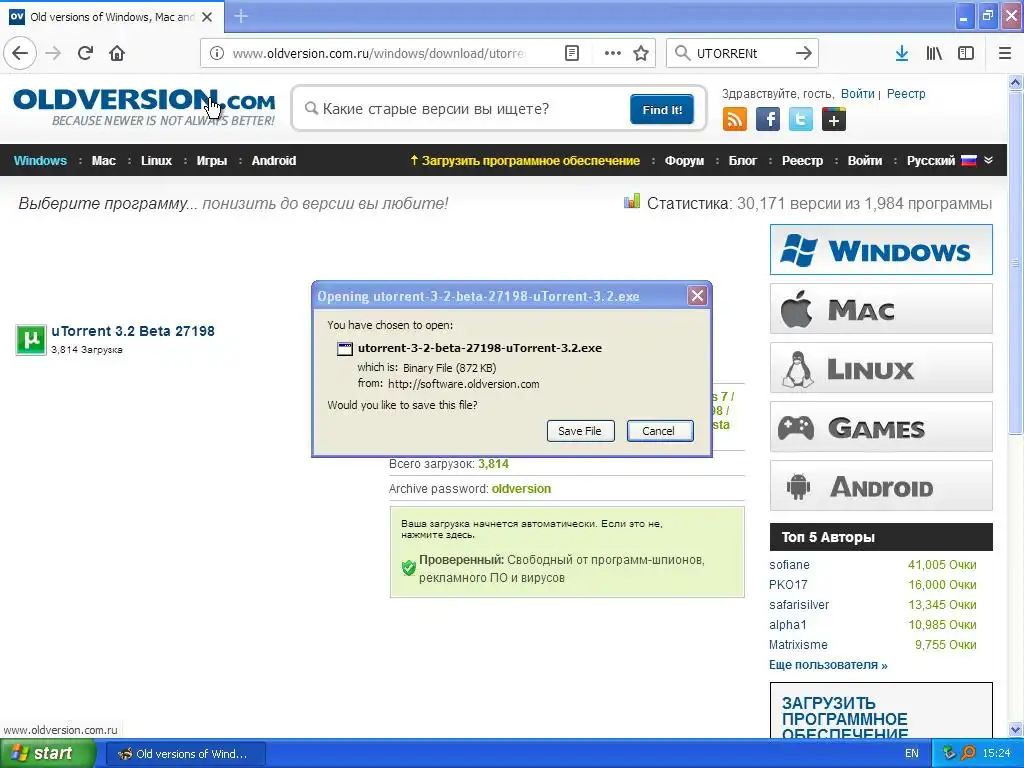This screenshot has height=768, width=1024.
Task: Open site information icon in address bar
Action: pyautogui.click(x=216, y=53)
